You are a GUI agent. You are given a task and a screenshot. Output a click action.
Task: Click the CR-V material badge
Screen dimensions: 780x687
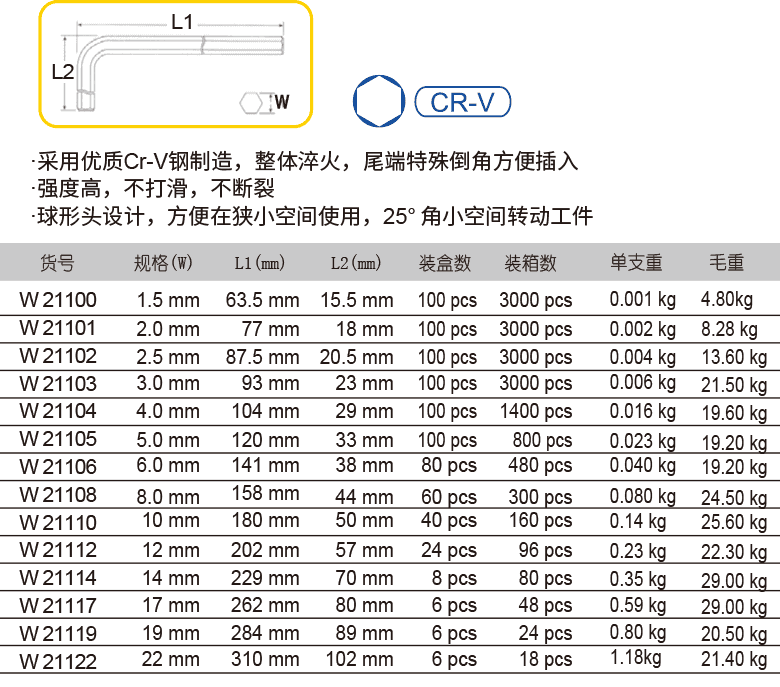[x=462, y=102]
